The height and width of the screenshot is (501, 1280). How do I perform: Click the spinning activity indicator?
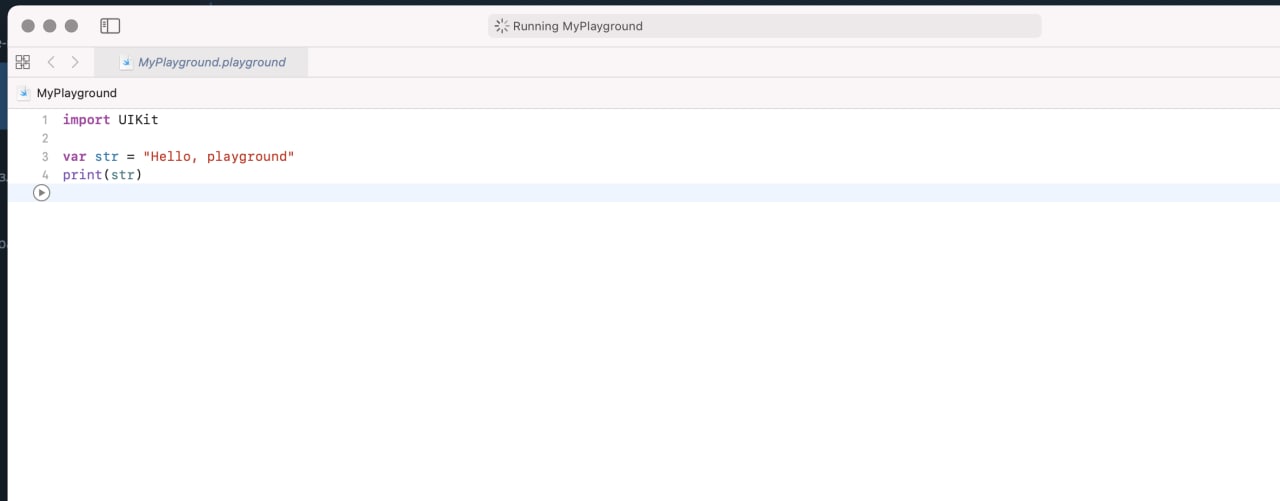(x=502, y=26)
